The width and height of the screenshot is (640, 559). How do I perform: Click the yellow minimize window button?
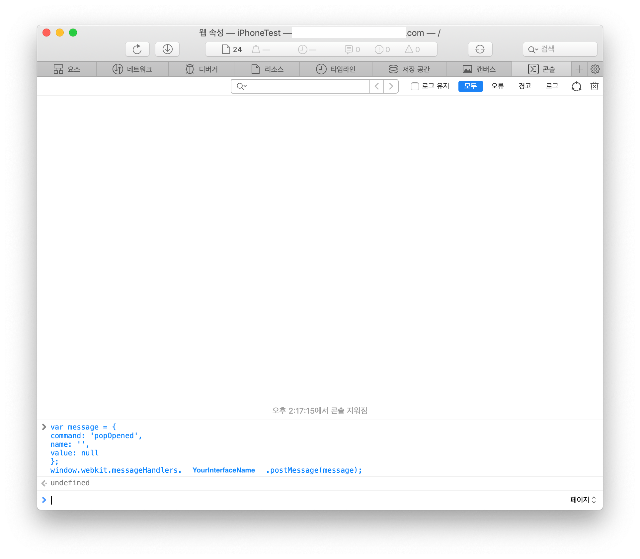[x=60, y=33]
